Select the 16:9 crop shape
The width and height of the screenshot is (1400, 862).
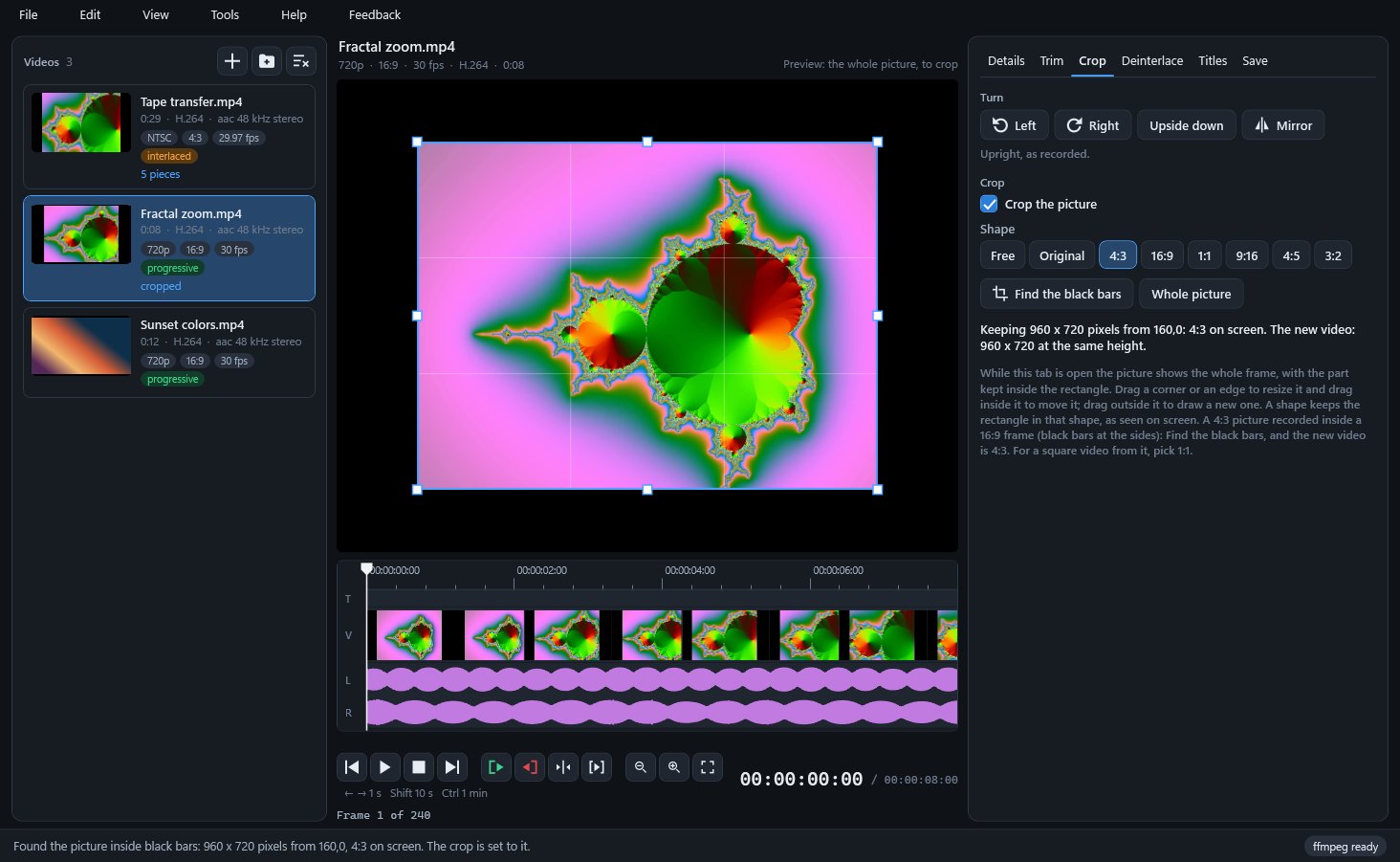tap(1162, 255)
